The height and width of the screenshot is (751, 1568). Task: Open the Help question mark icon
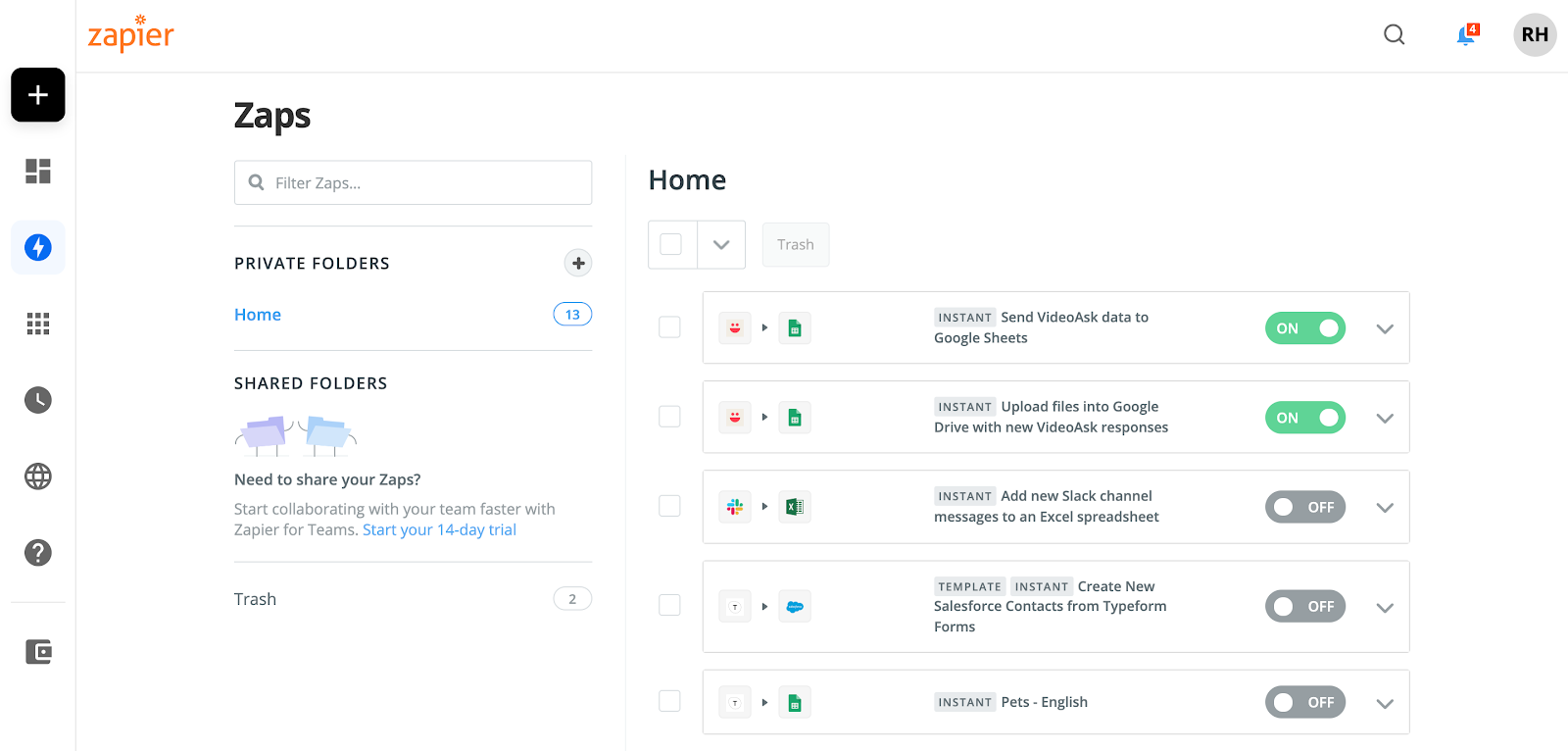click(38, 553)
